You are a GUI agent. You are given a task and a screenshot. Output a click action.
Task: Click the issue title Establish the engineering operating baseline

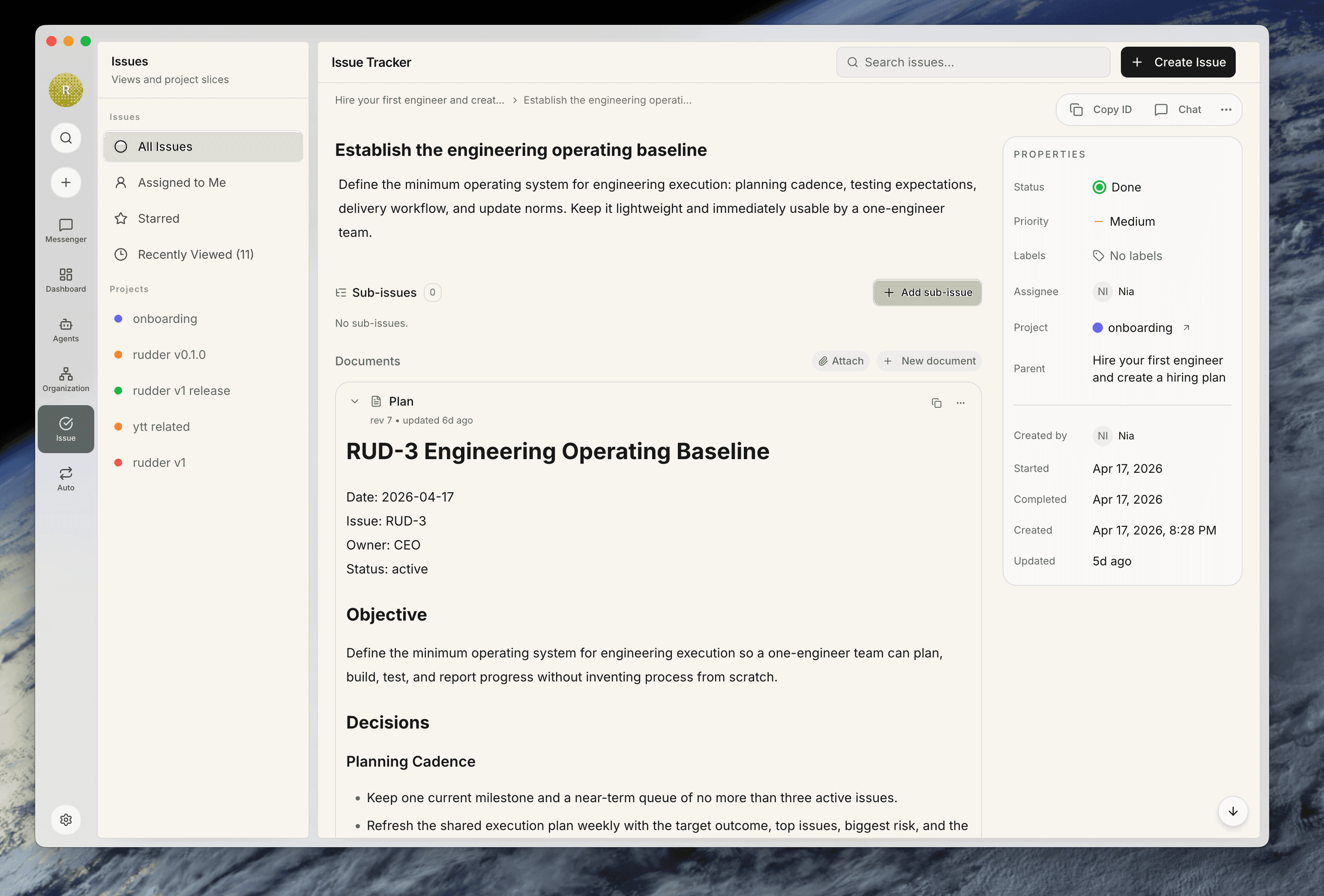click(521, 150)
